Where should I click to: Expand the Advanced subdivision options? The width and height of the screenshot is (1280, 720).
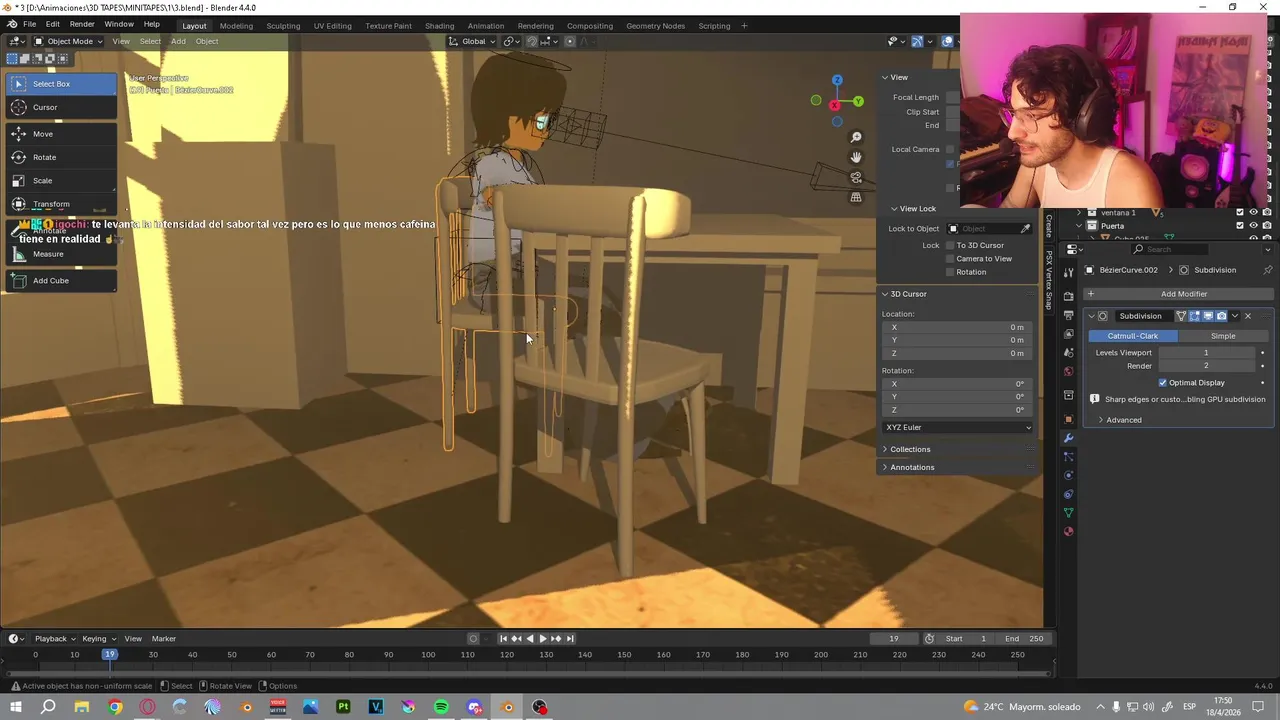[1123, 420]
